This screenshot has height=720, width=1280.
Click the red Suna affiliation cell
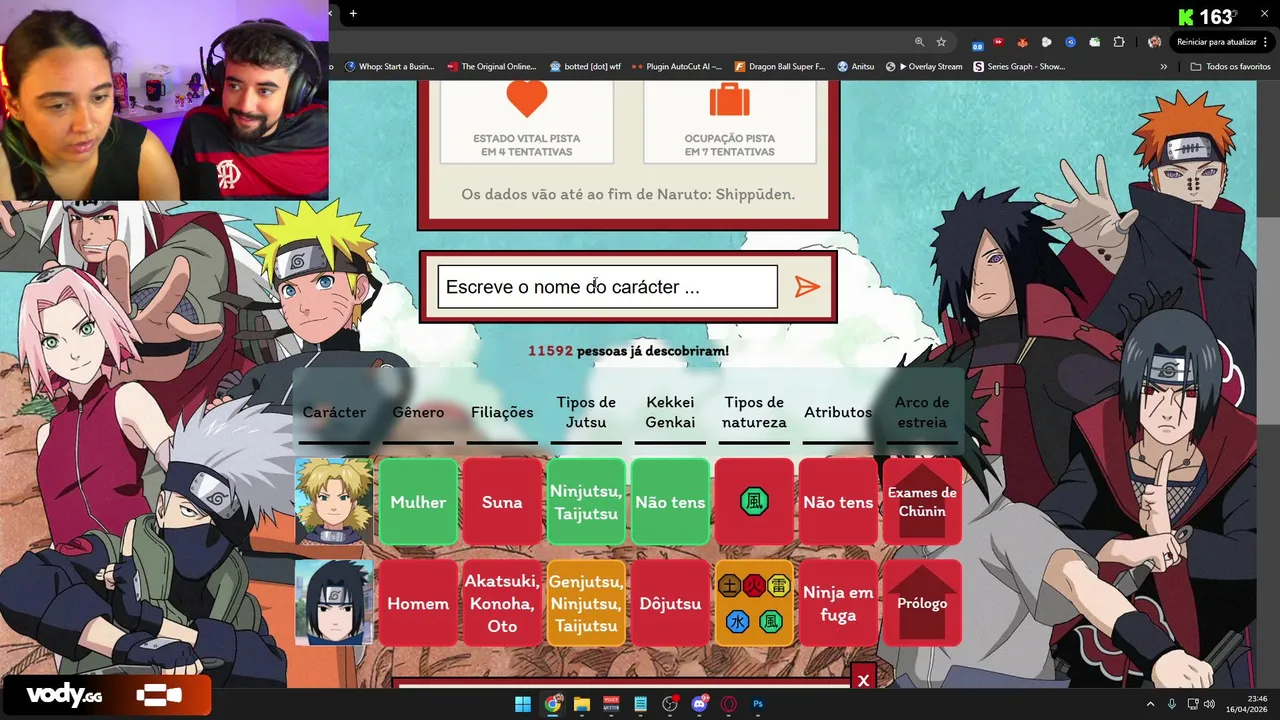coord(502,502)
